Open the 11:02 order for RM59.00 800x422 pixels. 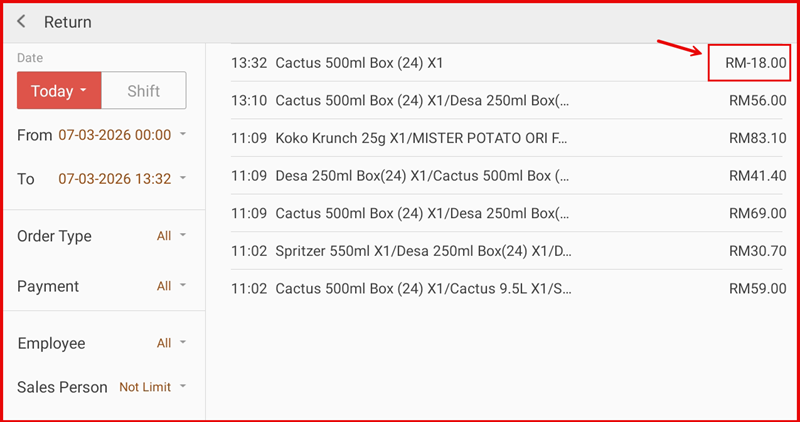[420, 289]
